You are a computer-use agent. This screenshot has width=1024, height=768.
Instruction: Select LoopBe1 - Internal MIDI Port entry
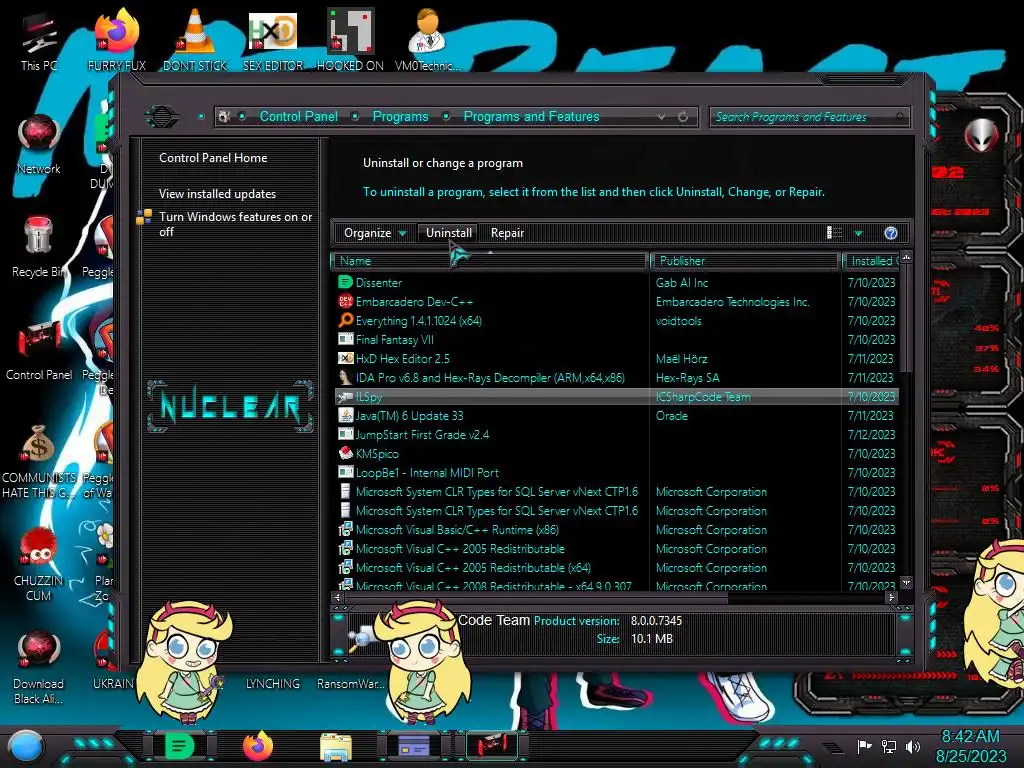click(x=616, y=472)
